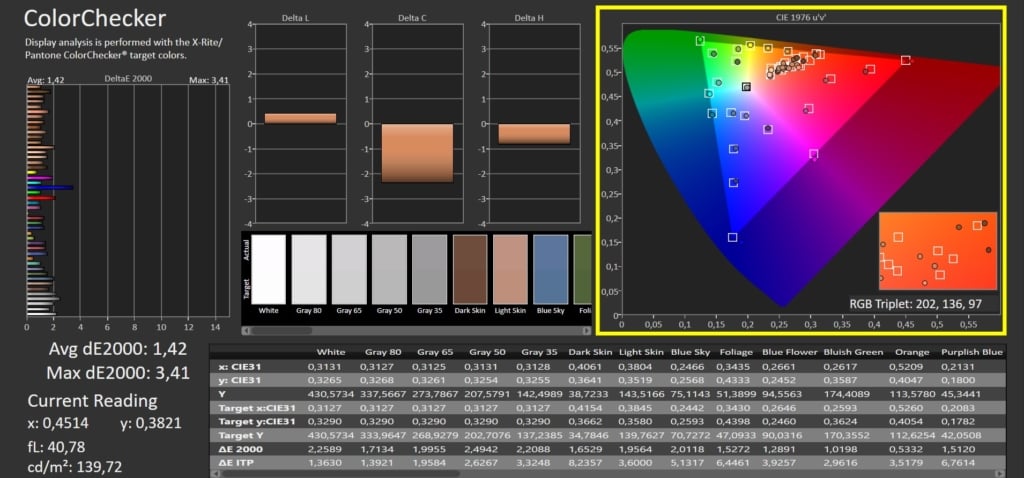This screenshot has width=1024, height=478.
Task: Click Orange ΔE 2000 value 0,5332
Action: pyautogui.click(x=905, y=449)
